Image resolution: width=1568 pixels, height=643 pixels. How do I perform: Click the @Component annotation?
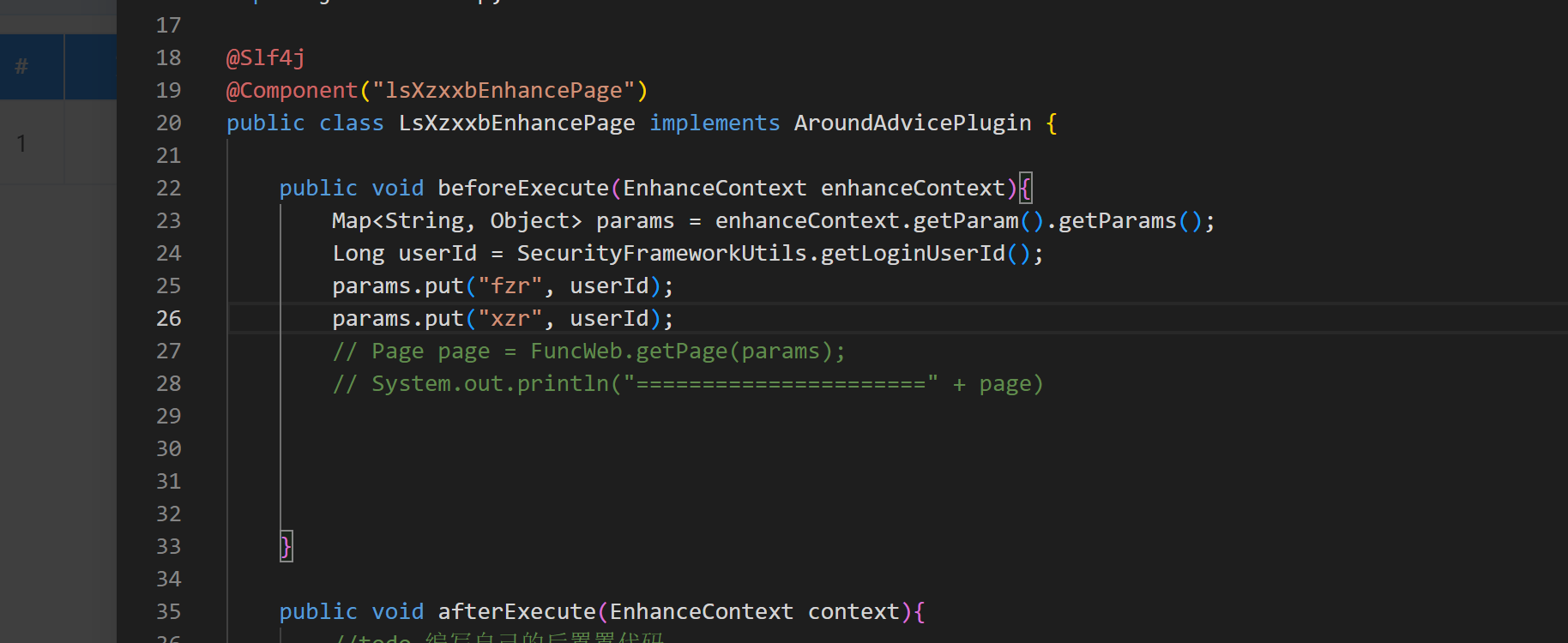tap(292, 91)
